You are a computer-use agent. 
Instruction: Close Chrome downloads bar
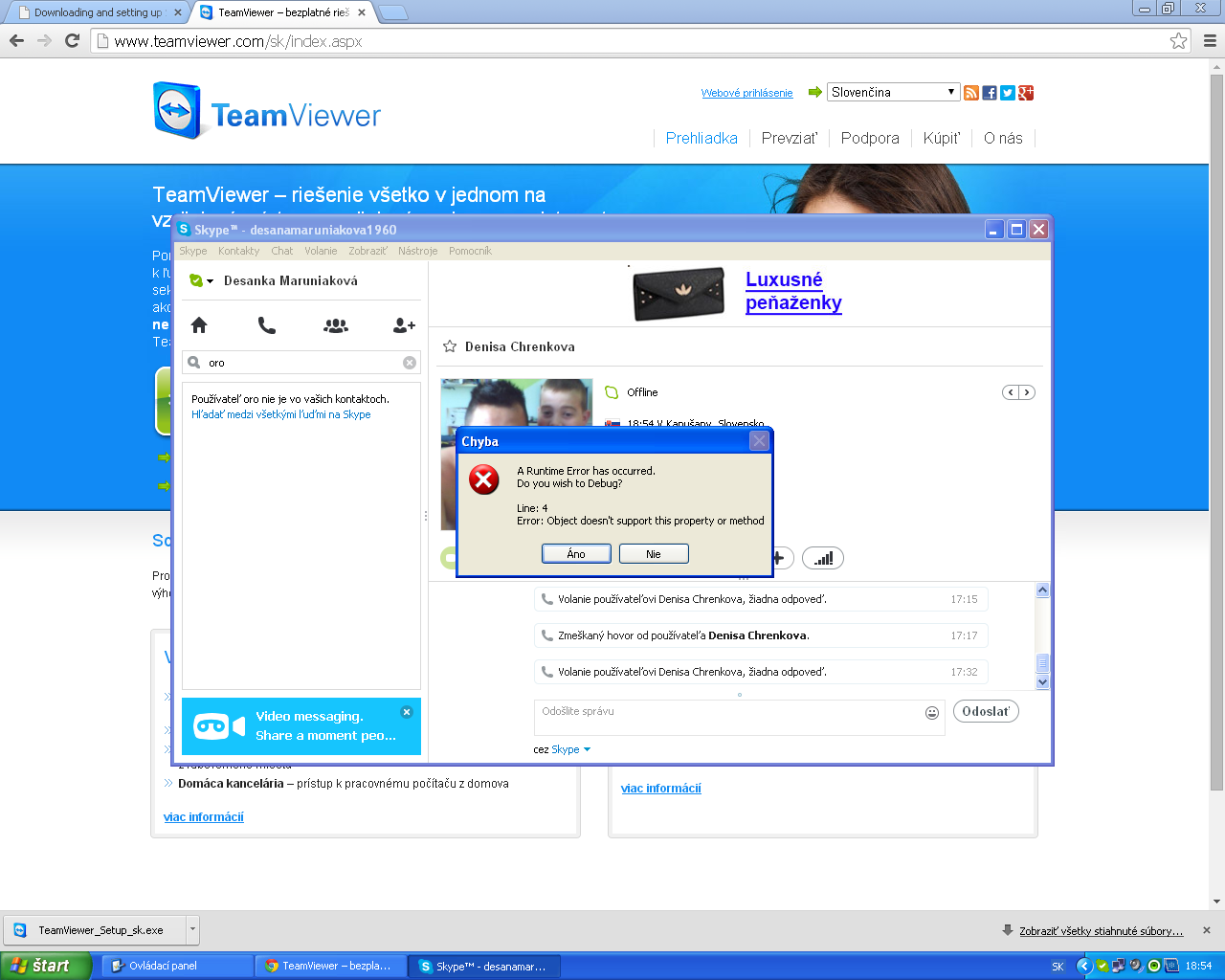[1207, 930]
